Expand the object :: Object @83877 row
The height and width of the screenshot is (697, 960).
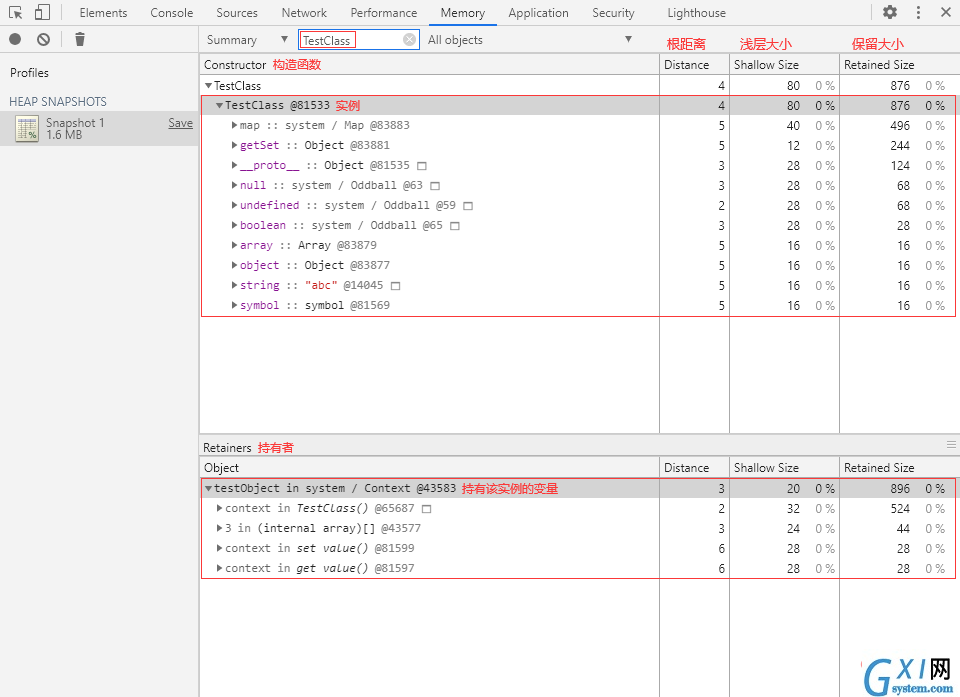click(234, 265)
